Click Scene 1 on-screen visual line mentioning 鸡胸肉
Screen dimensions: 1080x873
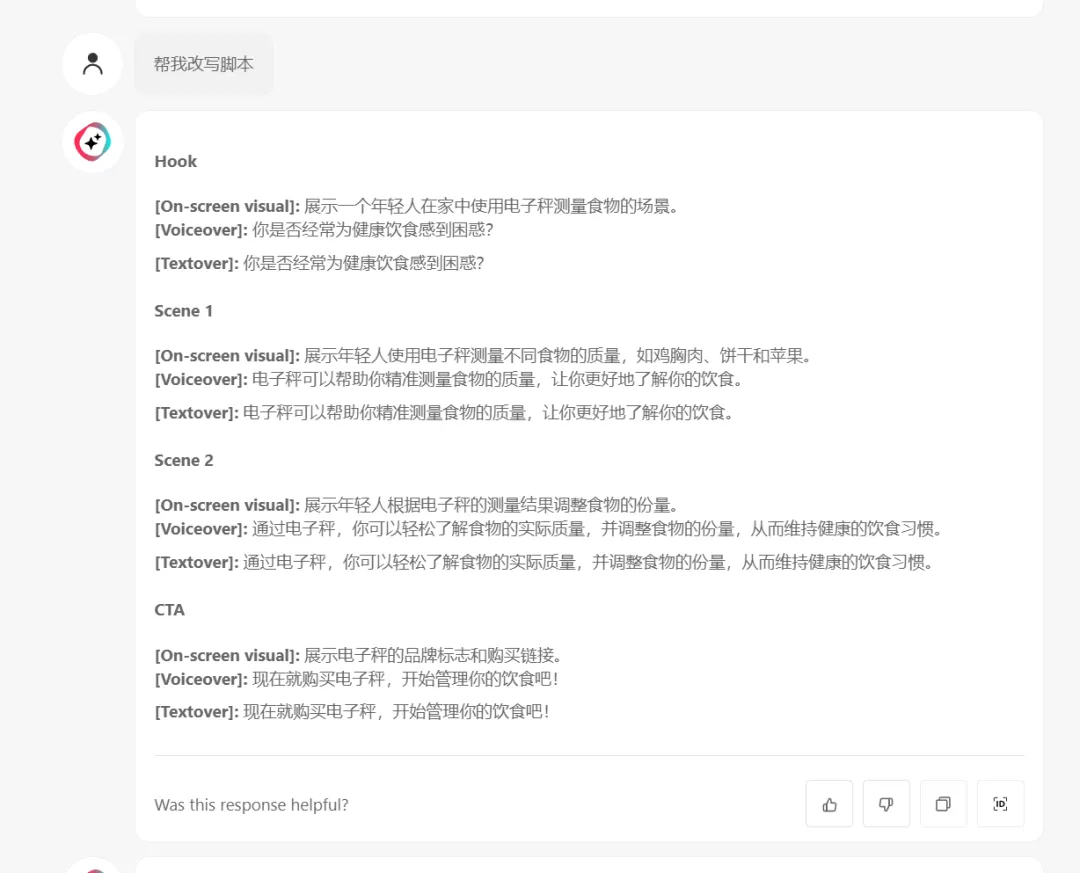[484, 356]
